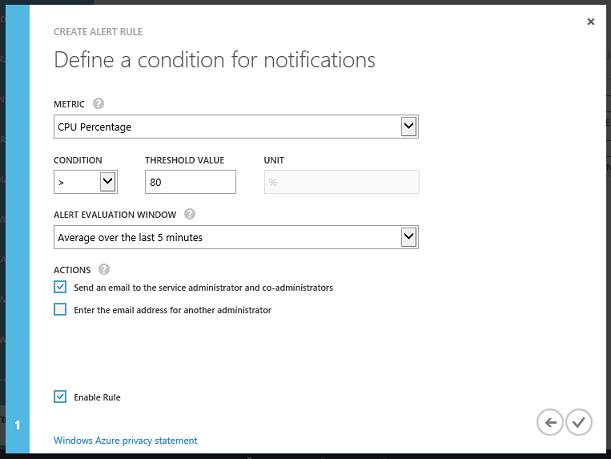611x459 pixels.
Task: Confirm the rule with the checkmark button
Action: click(579, 422)
